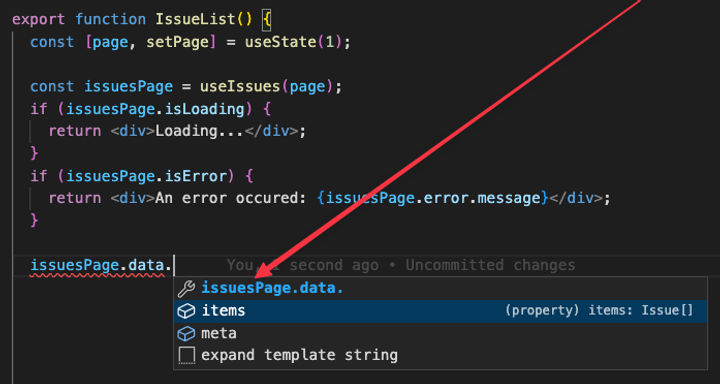Place cursor in underlined issuesPage.data. line

tap(100, 265)
